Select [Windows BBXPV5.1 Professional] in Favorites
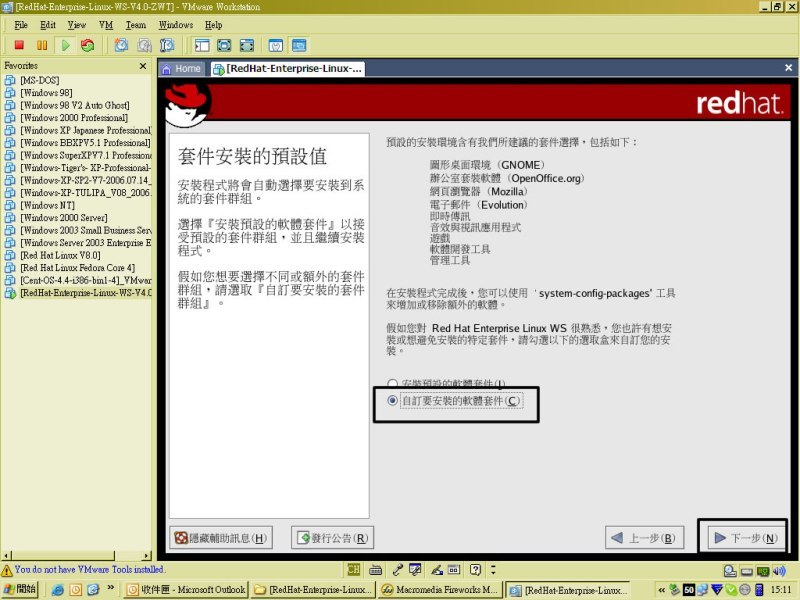 pos(85,143)
